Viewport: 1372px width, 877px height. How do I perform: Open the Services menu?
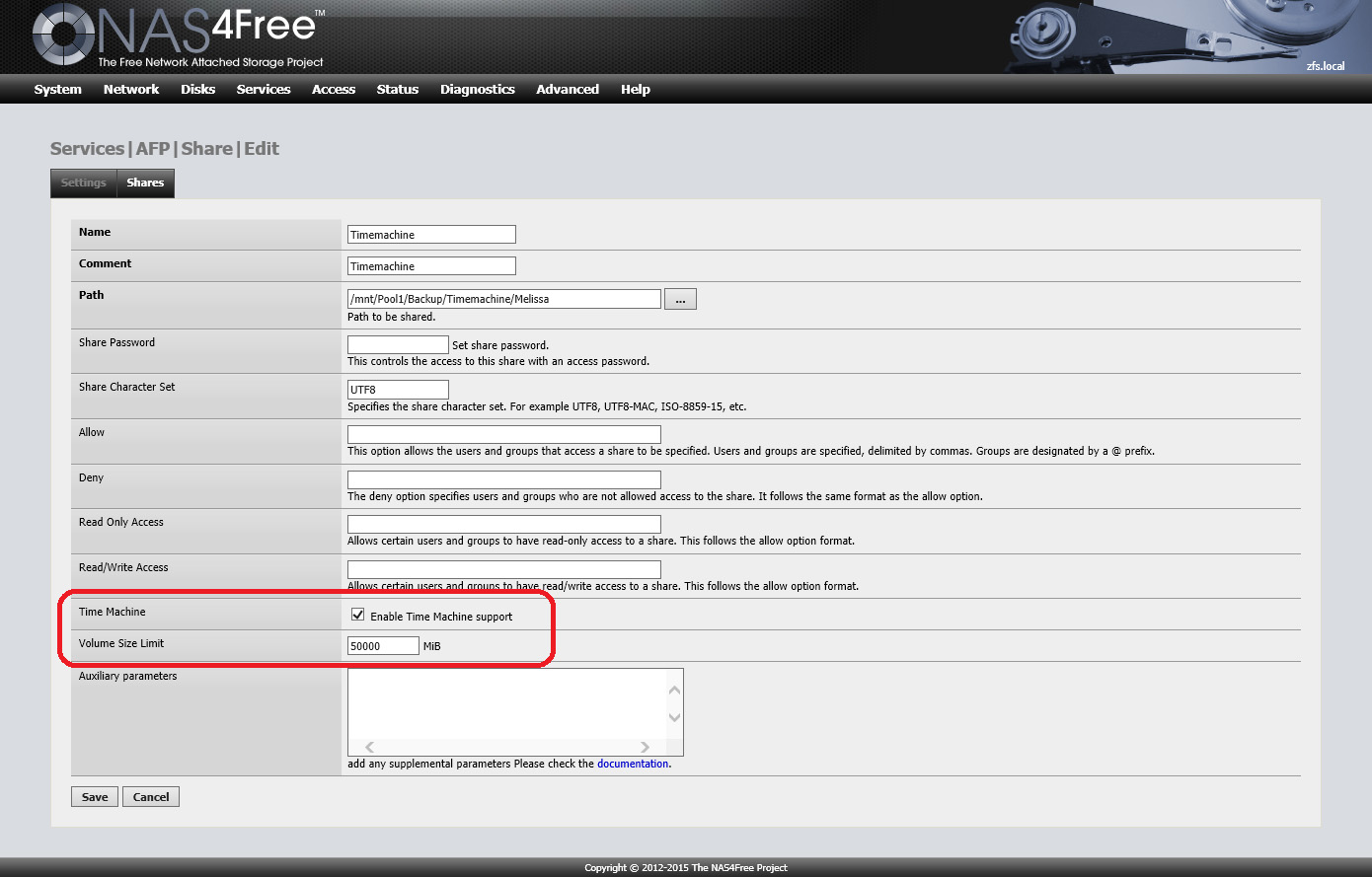coord(264,89)
